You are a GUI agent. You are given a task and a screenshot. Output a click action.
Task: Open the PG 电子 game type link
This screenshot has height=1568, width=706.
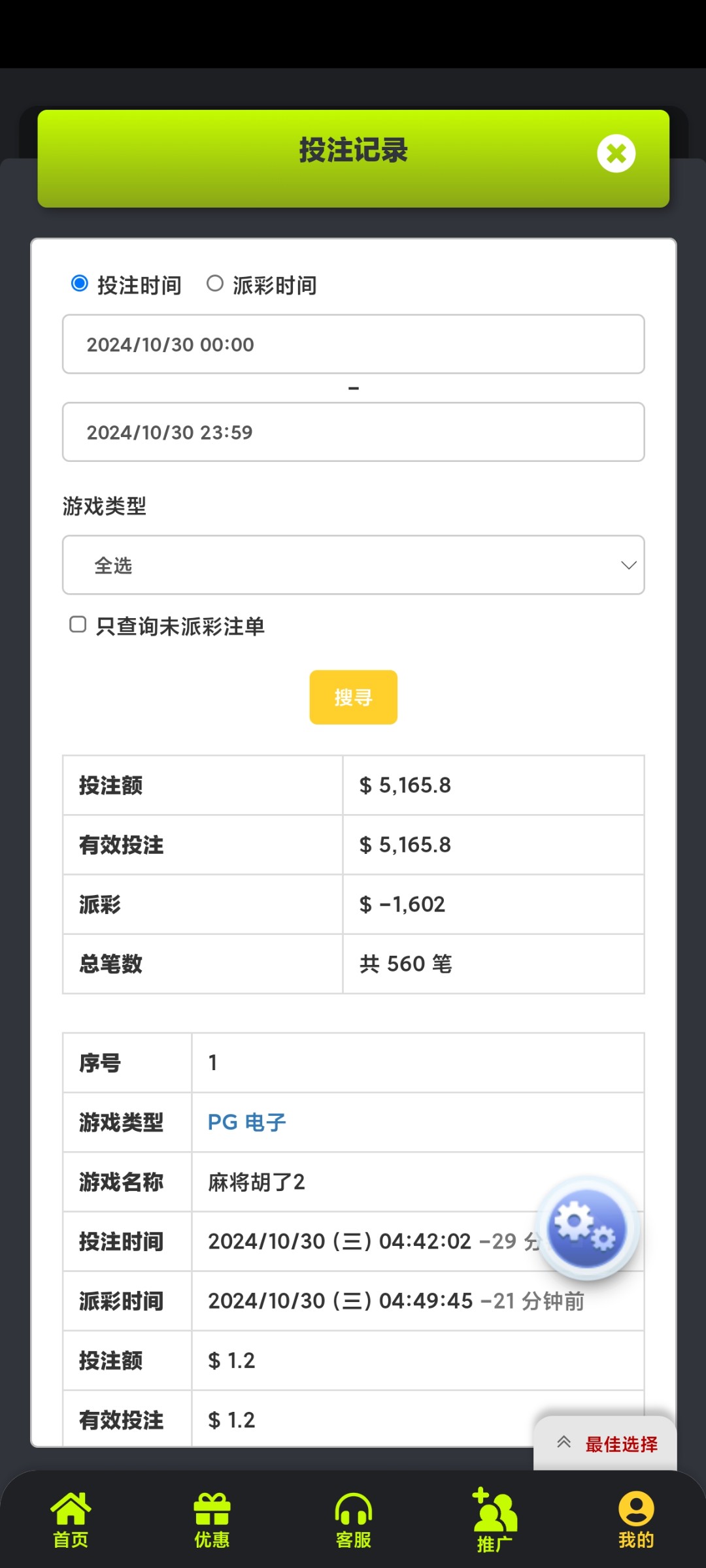246,1122
